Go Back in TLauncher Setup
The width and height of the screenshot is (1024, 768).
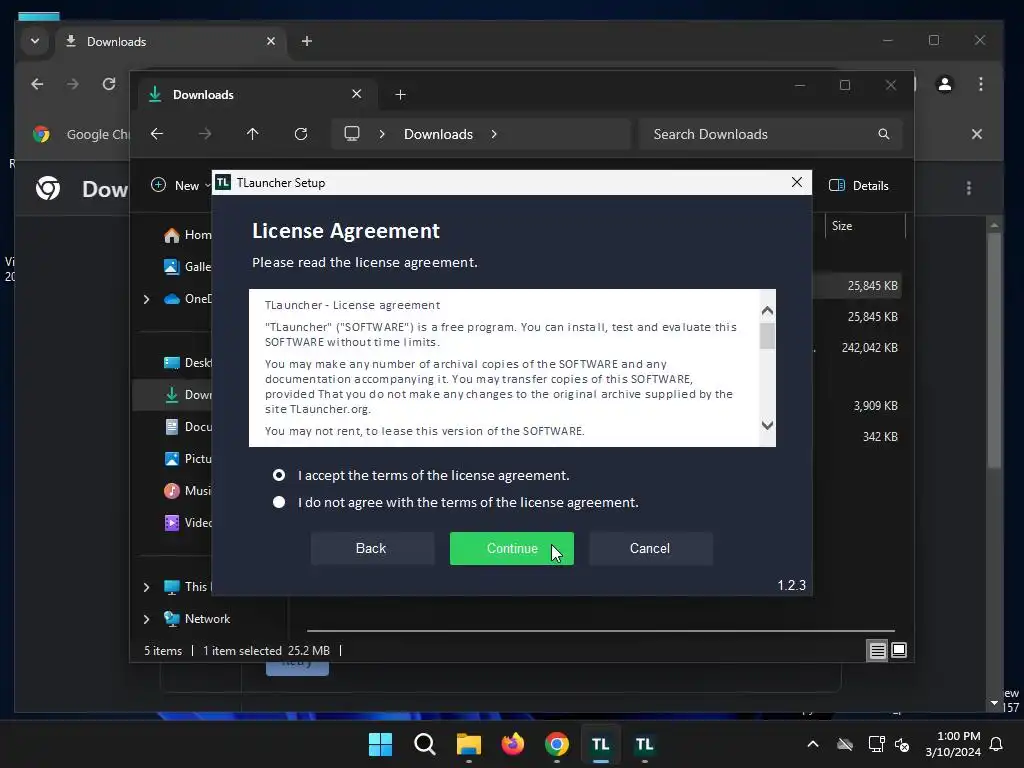click(x=372, y=549)
